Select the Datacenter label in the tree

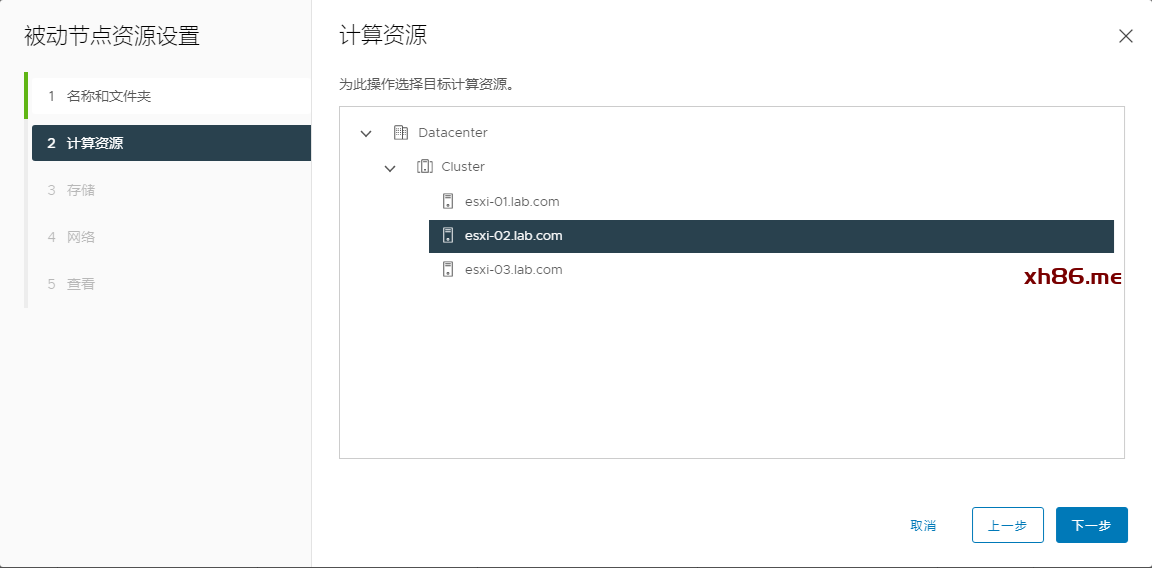(453, 132)
